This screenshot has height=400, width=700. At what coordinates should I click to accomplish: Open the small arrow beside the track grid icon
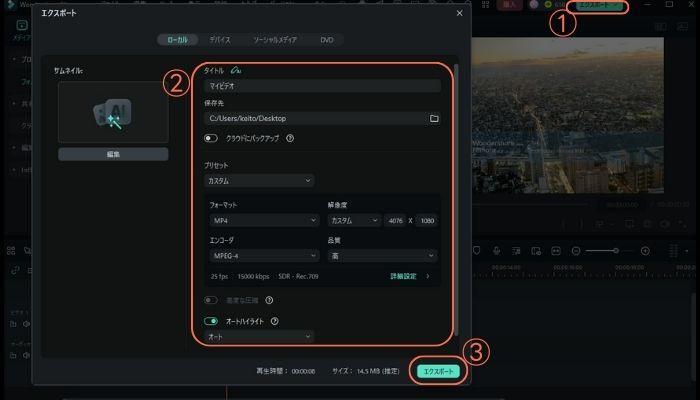coord(687,251)
